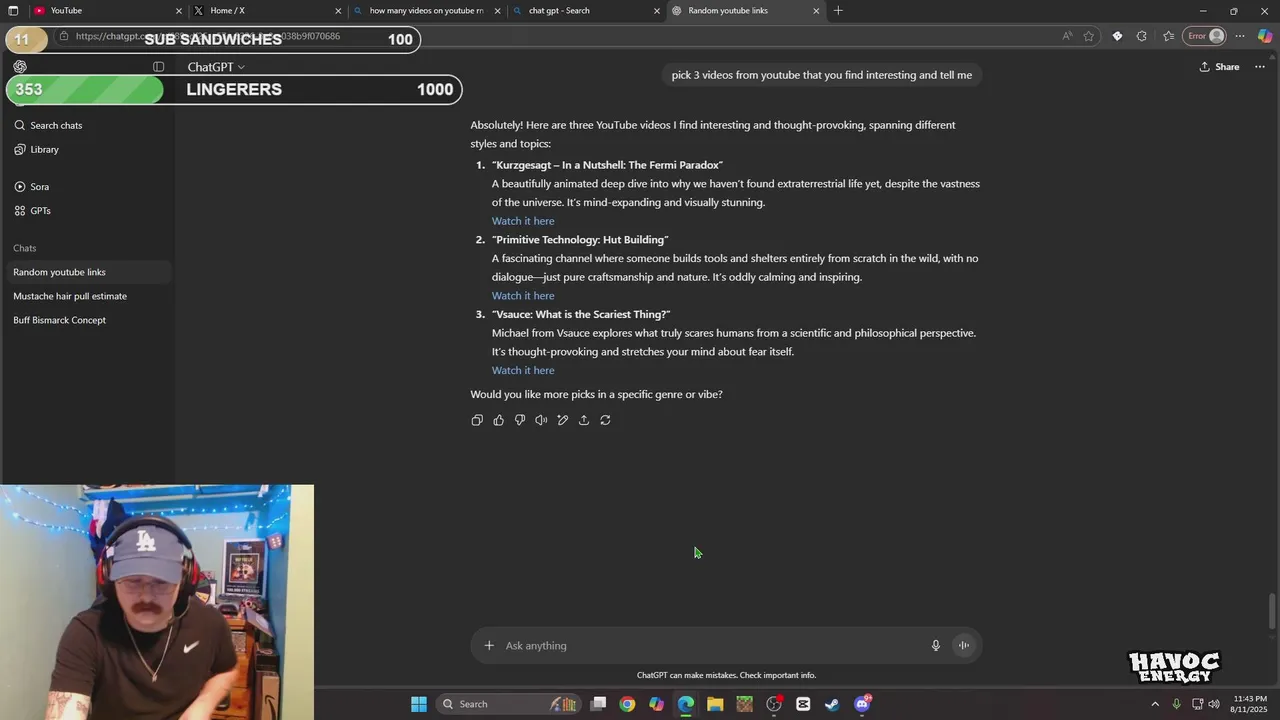
Task: Collapse the ChatGPT sidebar
Action: pyautogui.click(x=158, y=67)
